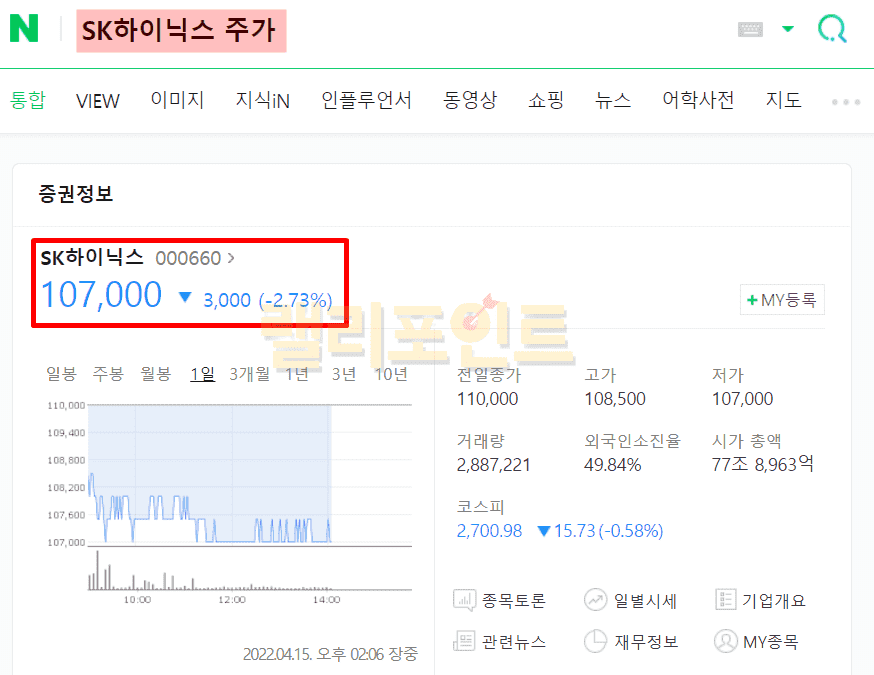The image size is (874, 675).
Task: Switch chart to 10년 range
Action: click(391, 374)
